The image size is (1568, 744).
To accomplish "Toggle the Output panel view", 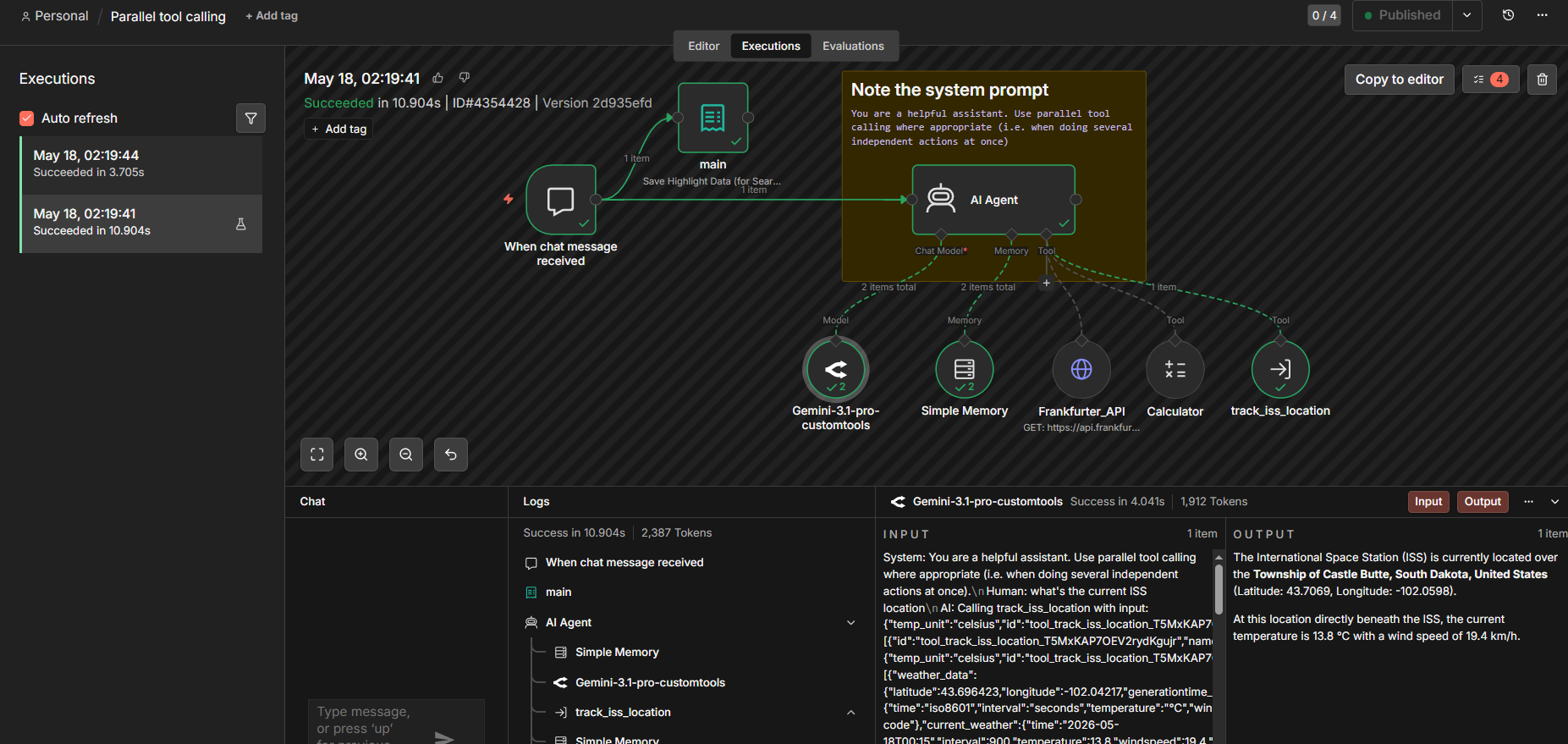I will click(1483, 502).
